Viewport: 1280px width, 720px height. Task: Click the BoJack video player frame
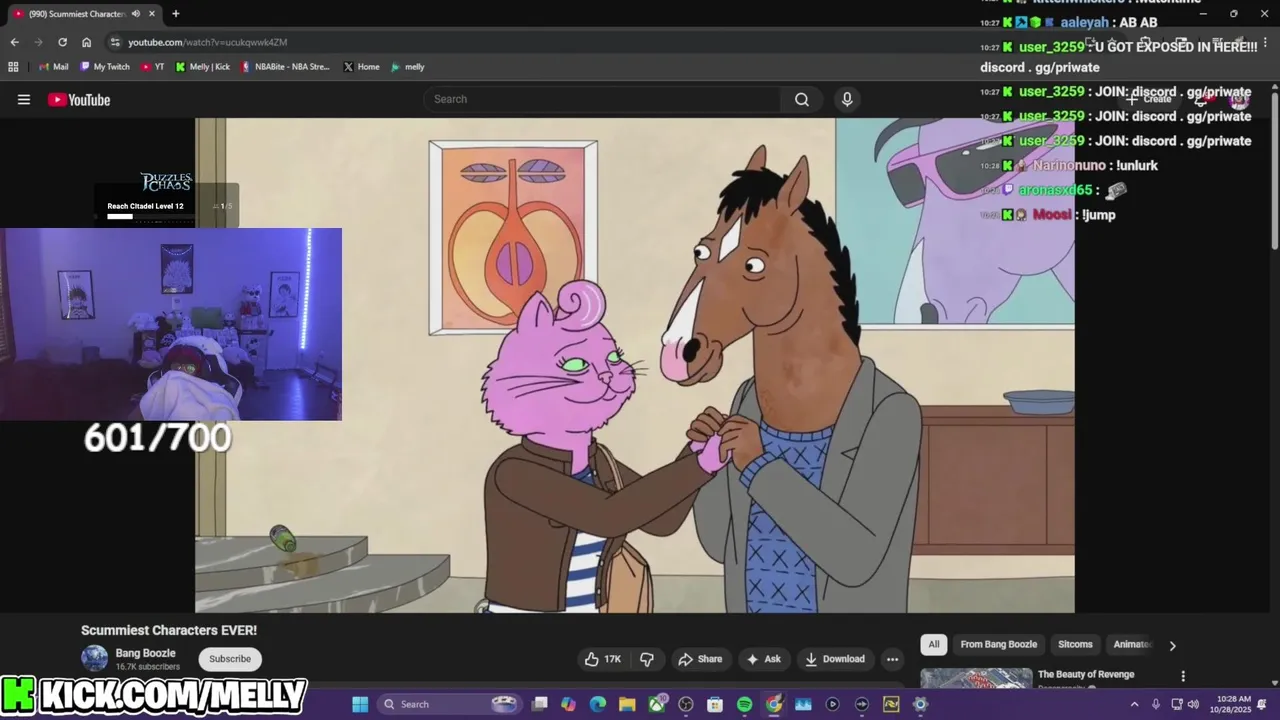635,365
